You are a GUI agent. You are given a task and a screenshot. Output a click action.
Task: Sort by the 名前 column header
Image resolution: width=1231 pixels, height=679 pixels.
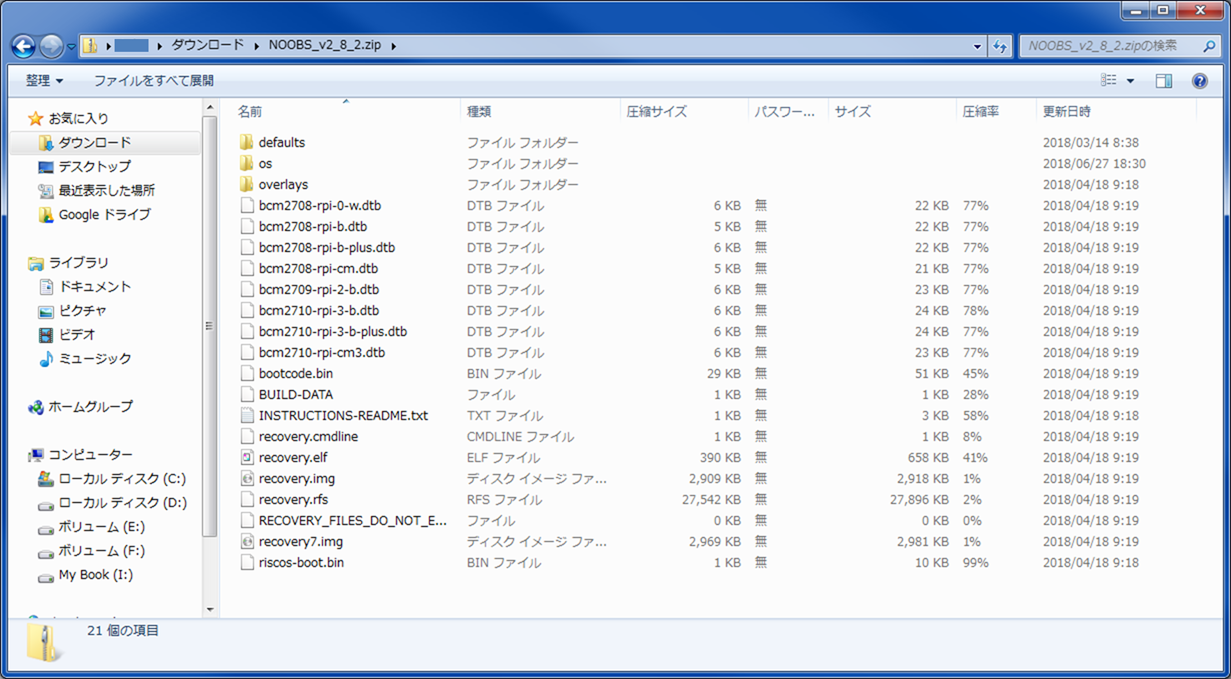pos(250,112)
